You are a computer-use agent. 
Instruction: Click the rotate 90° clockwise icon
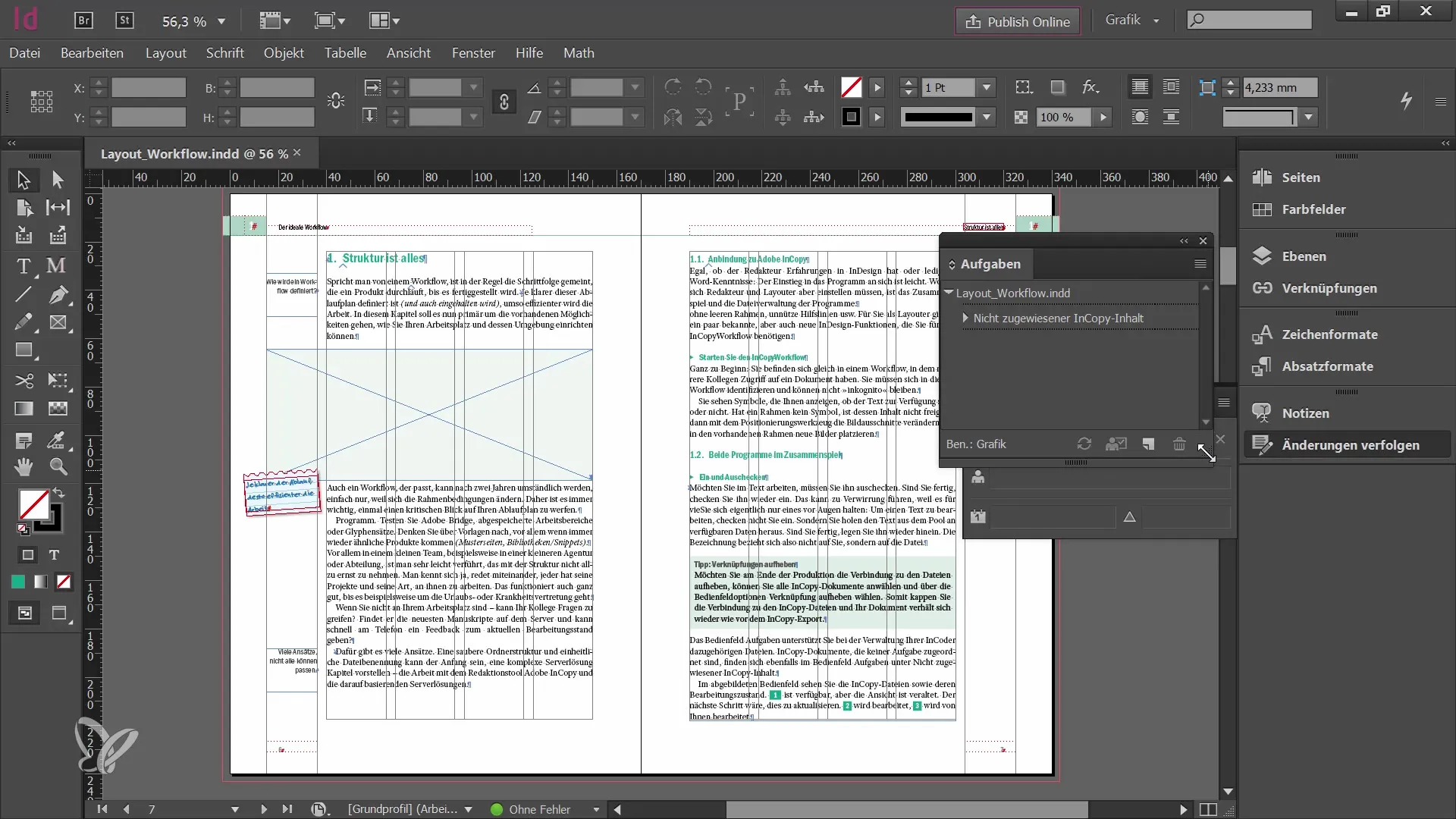[x=673, y=86]
